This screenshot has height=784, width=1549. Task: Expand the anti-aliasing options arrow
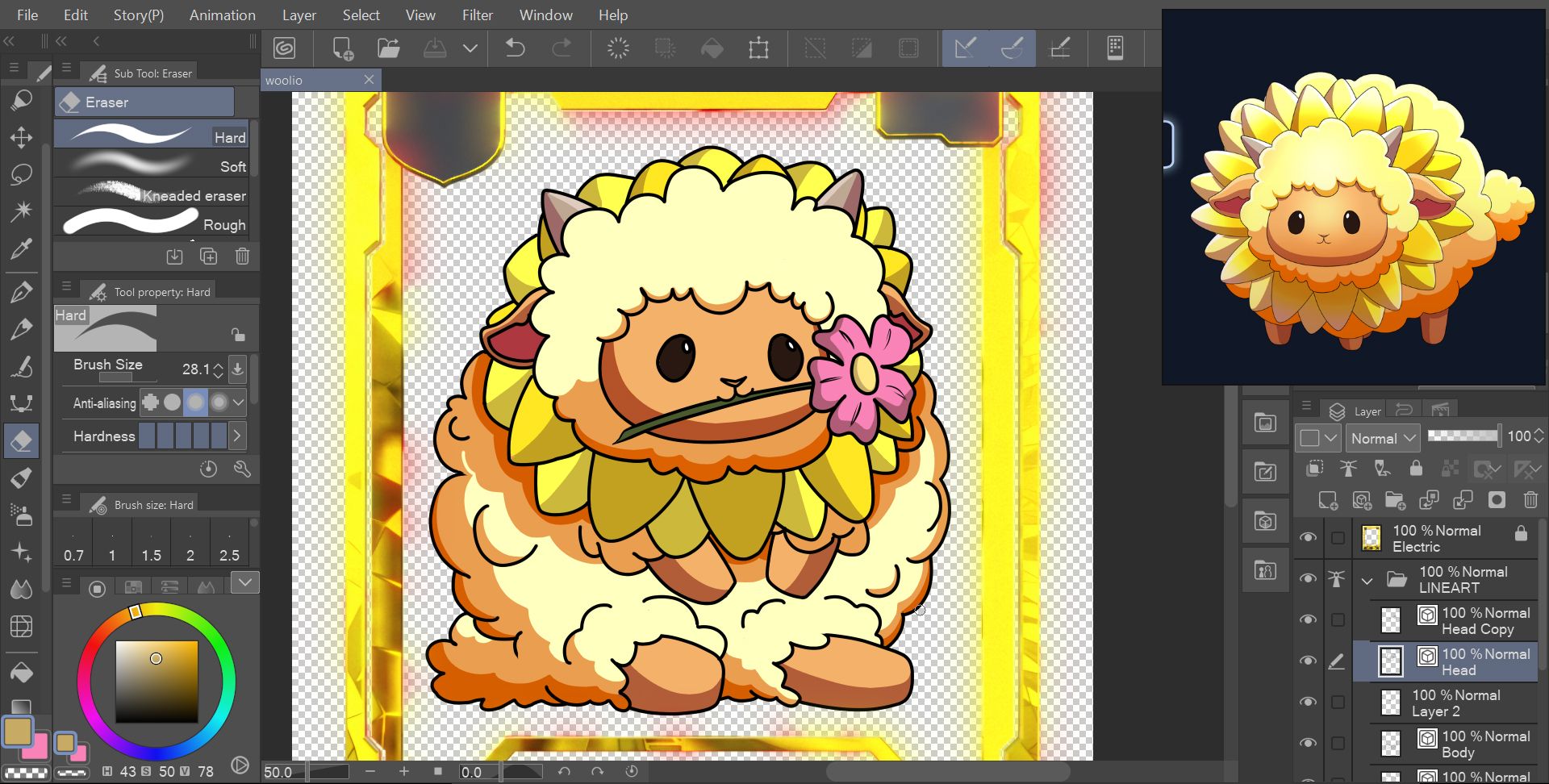(x=238, y=402)
